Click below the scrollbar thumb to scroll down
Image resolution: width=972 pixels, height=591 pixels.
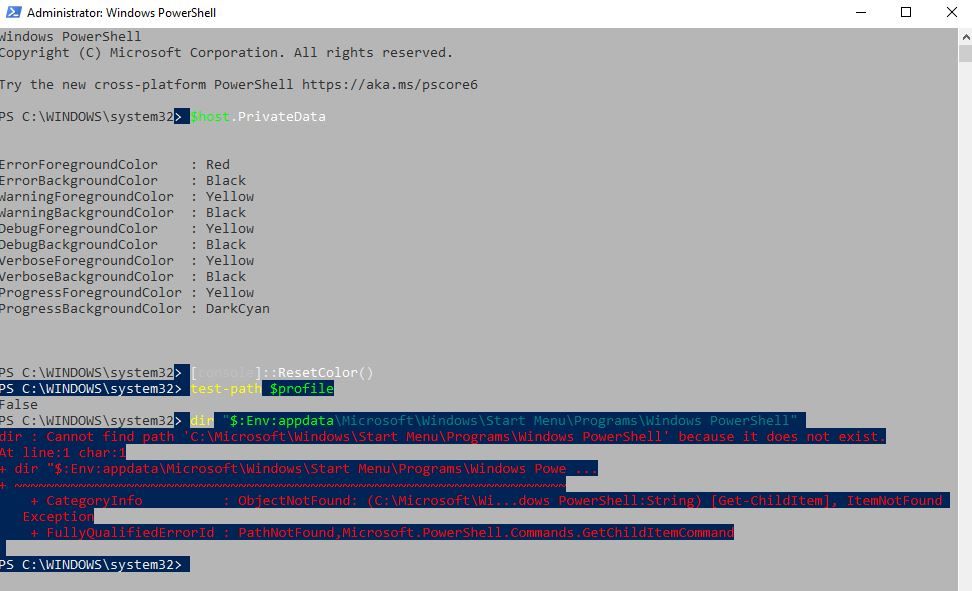tap(963, 300)
